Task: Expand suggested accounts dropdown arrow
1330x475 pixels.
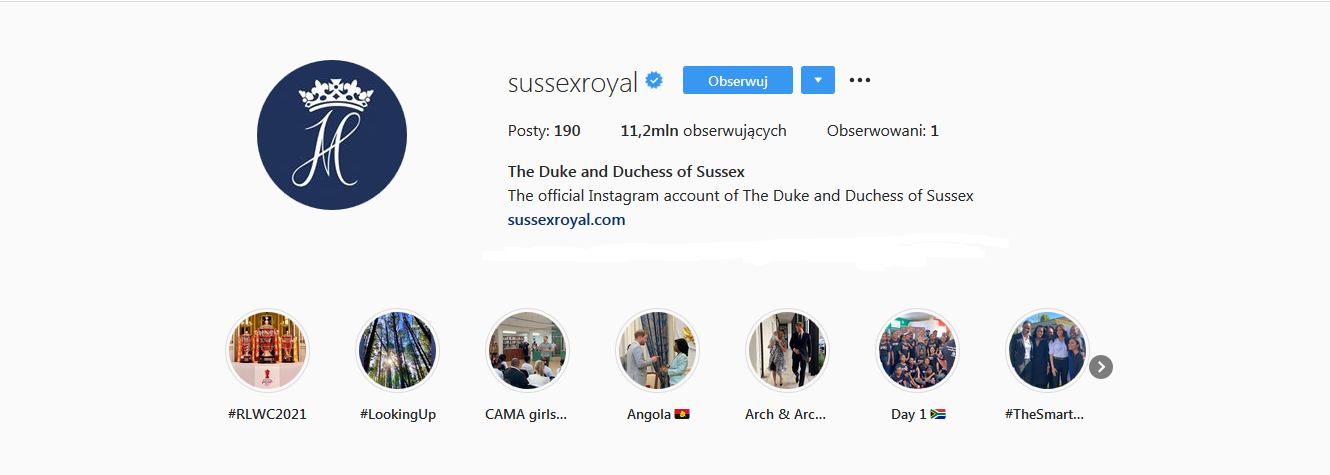Action: (818, 80)
